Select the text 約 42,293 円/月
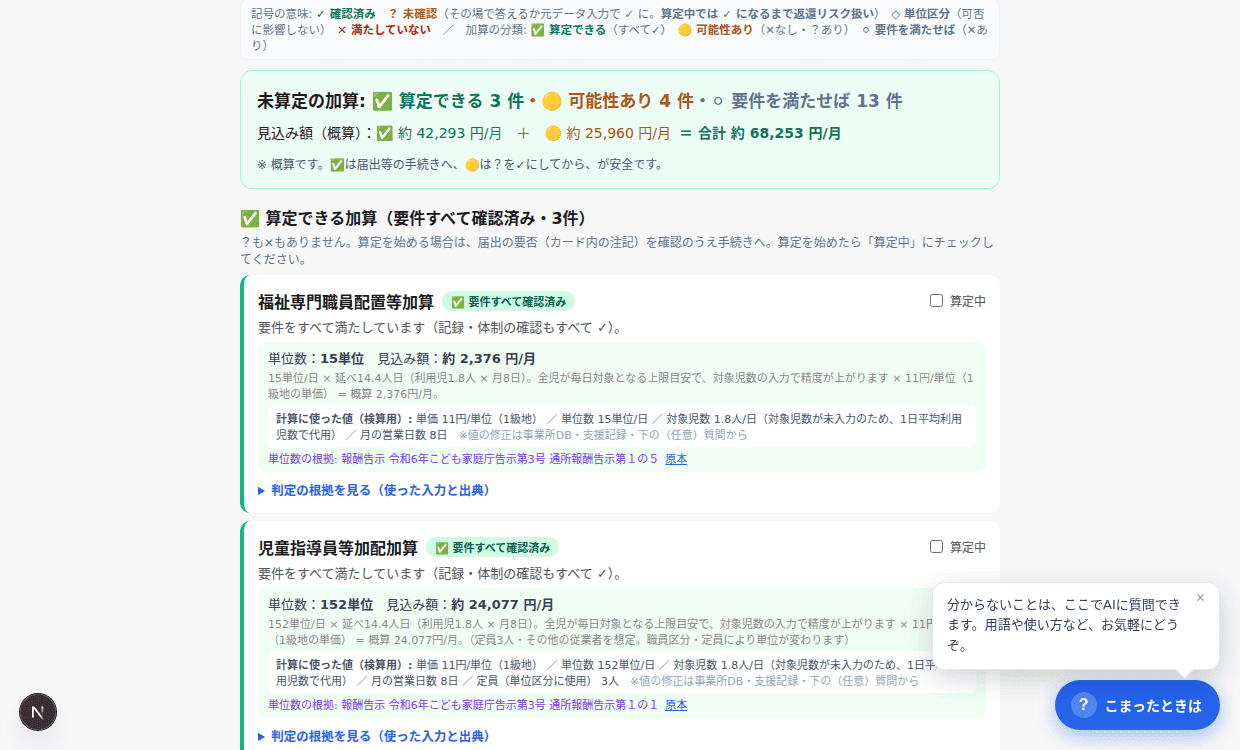 [x=449, y=133]
